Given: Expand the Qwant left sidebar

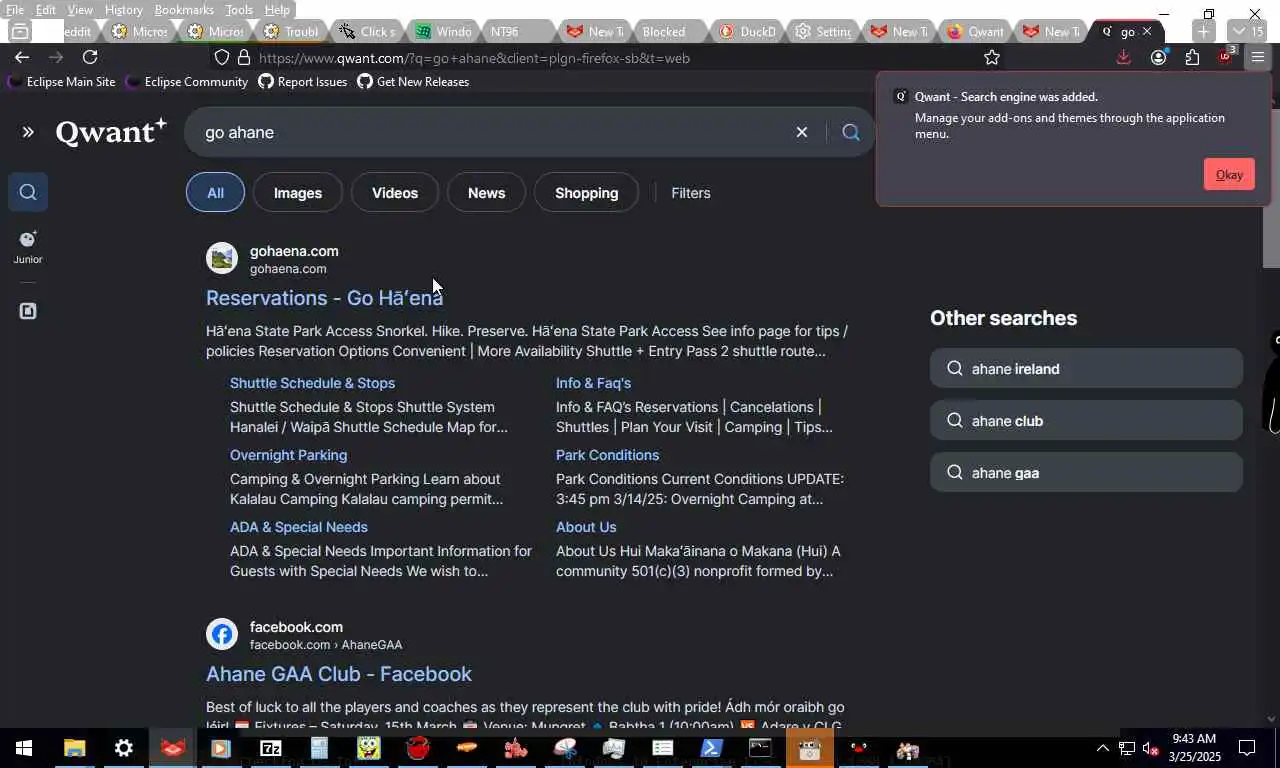Looking at the screenshot, I should 28,132.
